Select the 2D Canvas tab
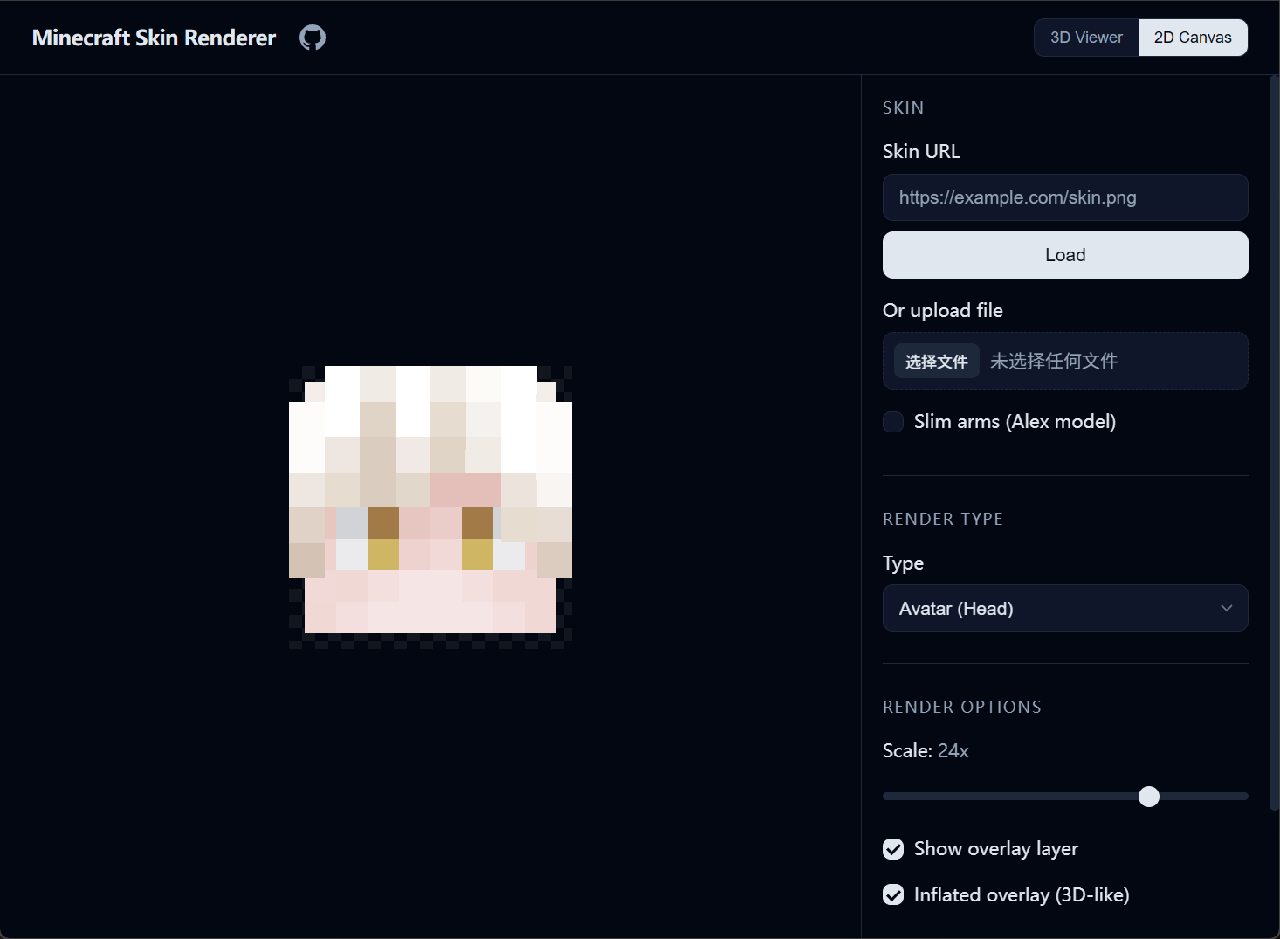The height and width of the screenshot is (939, 1280). [x=1192, y=38]
